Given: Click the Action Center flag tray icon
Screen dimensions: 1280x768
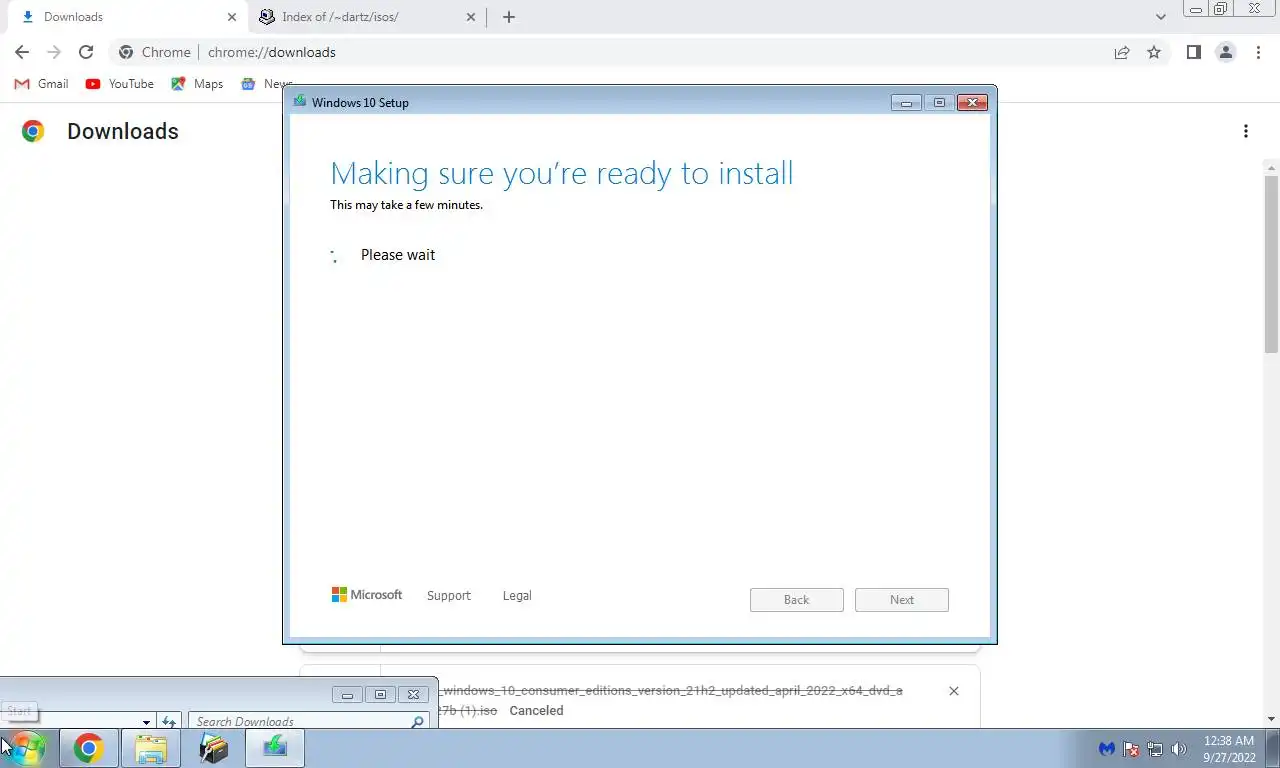Looking at the screenshot, I should [1131, 749].
